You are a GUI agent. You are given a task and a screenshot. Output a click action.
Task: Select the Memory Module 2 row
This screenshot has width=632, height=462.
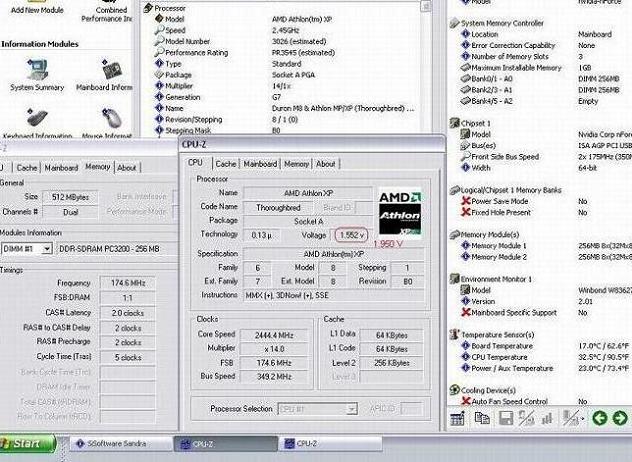coord(546,256)
